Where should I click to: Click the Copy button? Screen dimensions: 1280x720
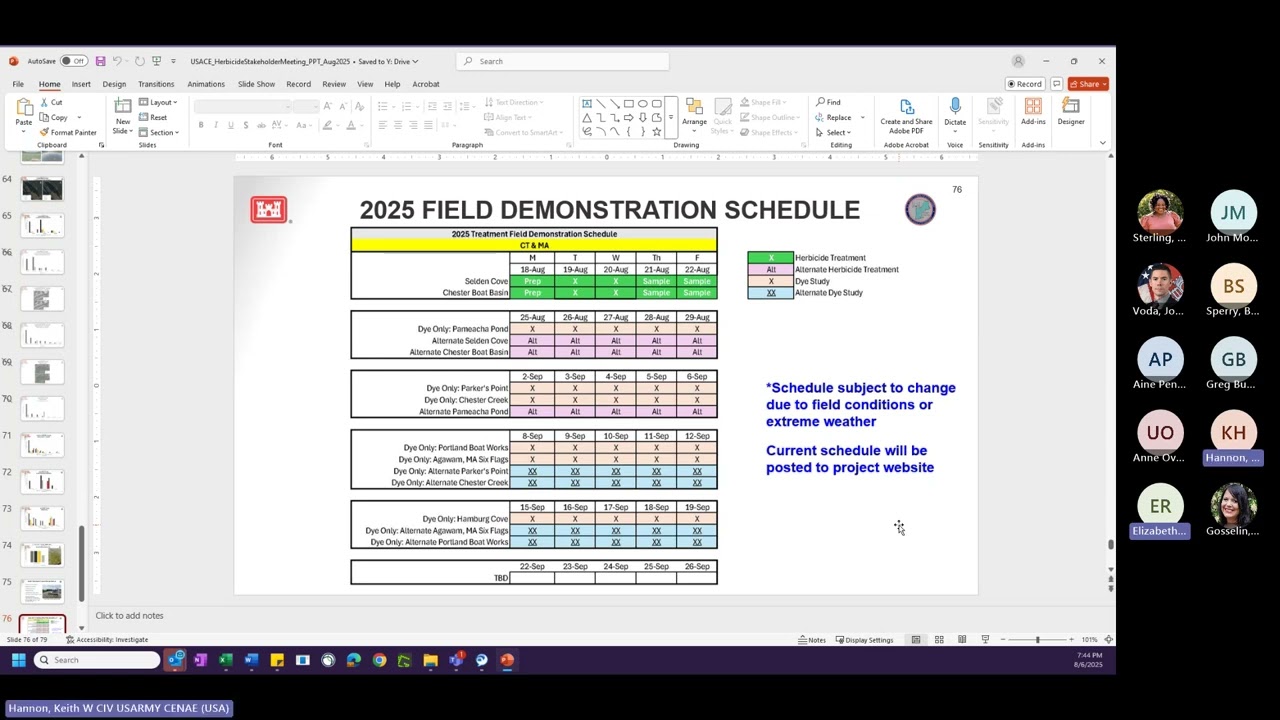(54, 117)
